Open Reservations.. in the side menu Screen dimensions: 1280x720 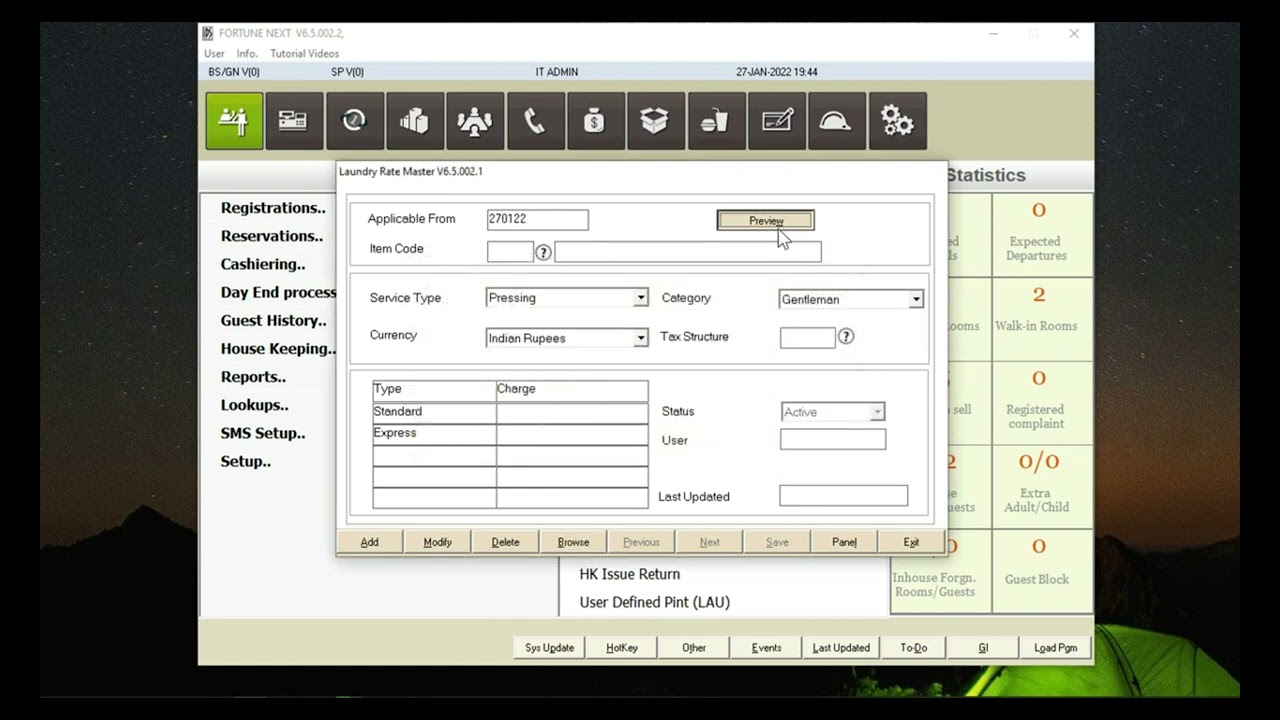271,236
